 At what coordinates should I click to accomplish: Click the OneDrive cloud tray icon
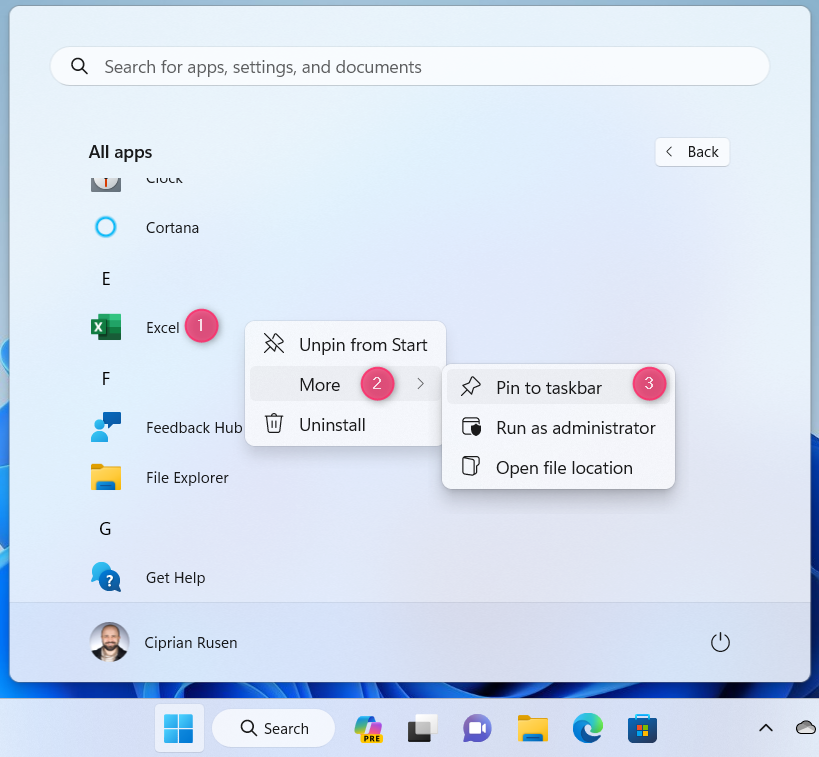(x=805, y=728)
